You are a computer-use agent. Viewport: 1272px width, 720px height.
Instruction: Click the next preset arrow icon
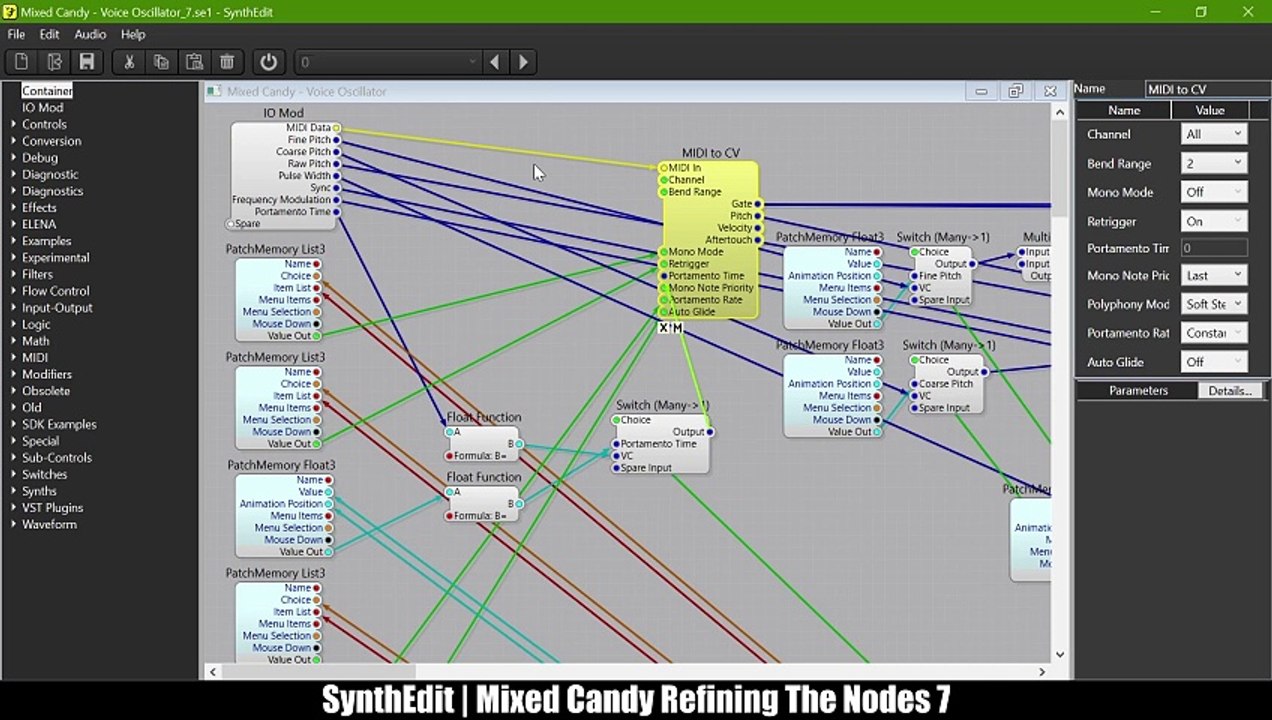click(523, 62)
